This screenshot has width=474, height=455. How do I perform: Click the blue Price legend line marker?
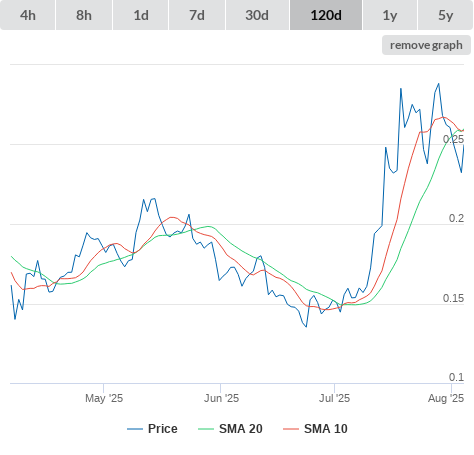point(135,429)
